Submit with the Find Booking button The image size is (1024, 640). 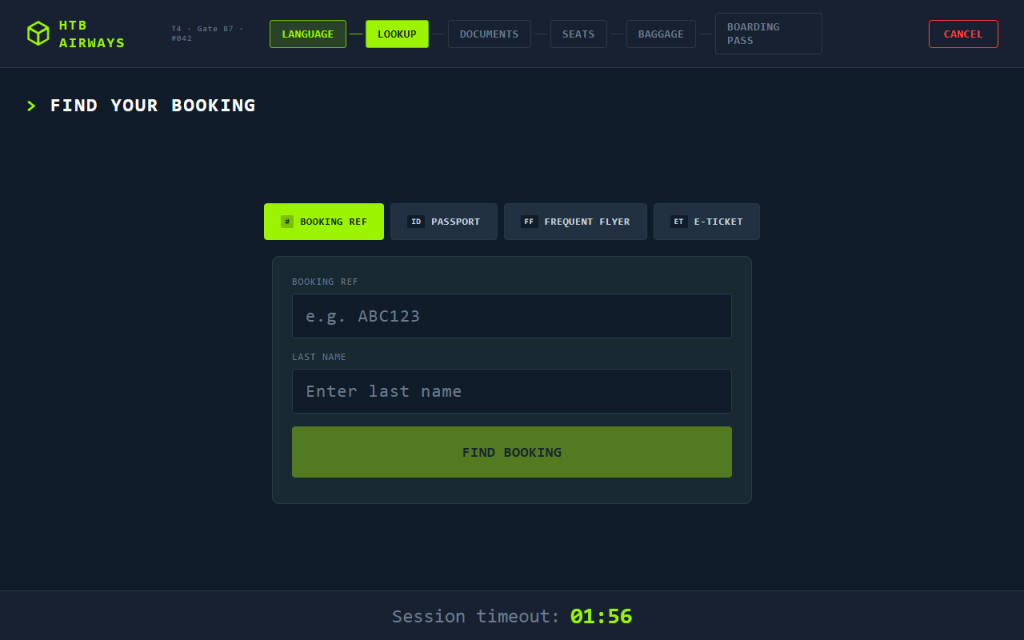coord(512,452)
